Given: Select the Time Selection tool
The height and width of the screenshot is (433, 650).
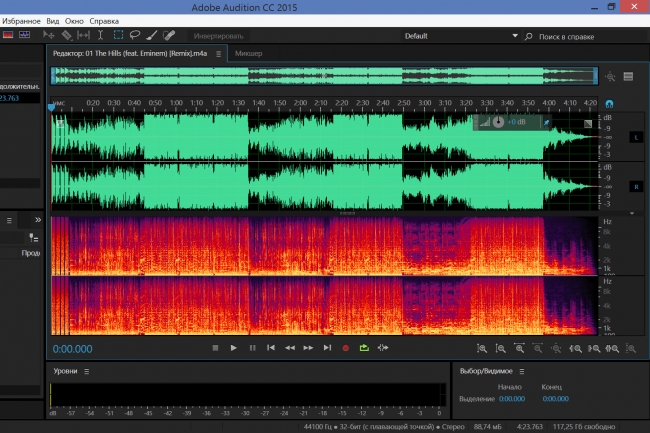Looking at the screenshot, I should click(x=100, y=36).
